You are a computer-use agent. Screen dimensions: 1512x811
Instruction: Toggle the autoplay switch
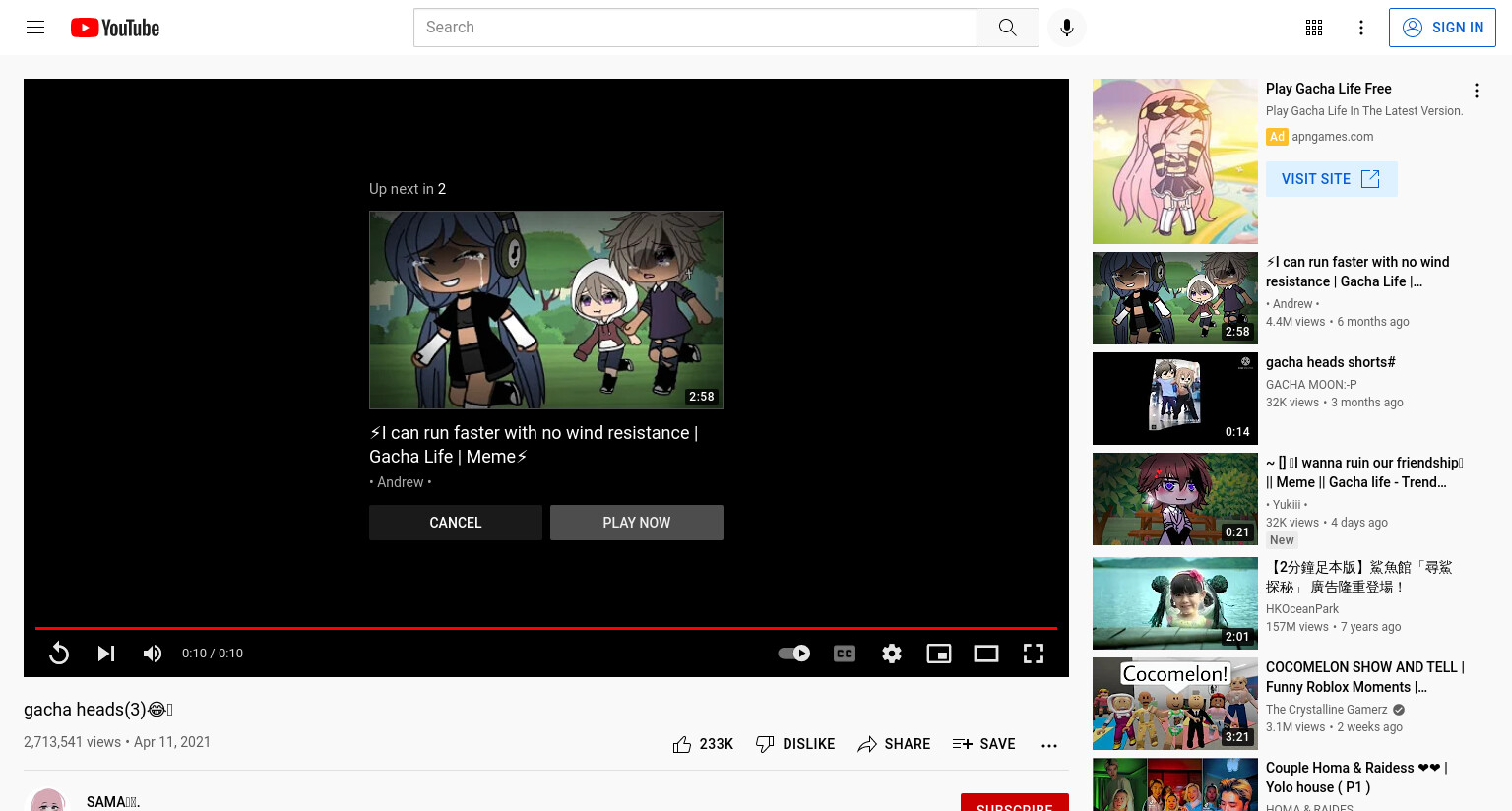point(793,654)
